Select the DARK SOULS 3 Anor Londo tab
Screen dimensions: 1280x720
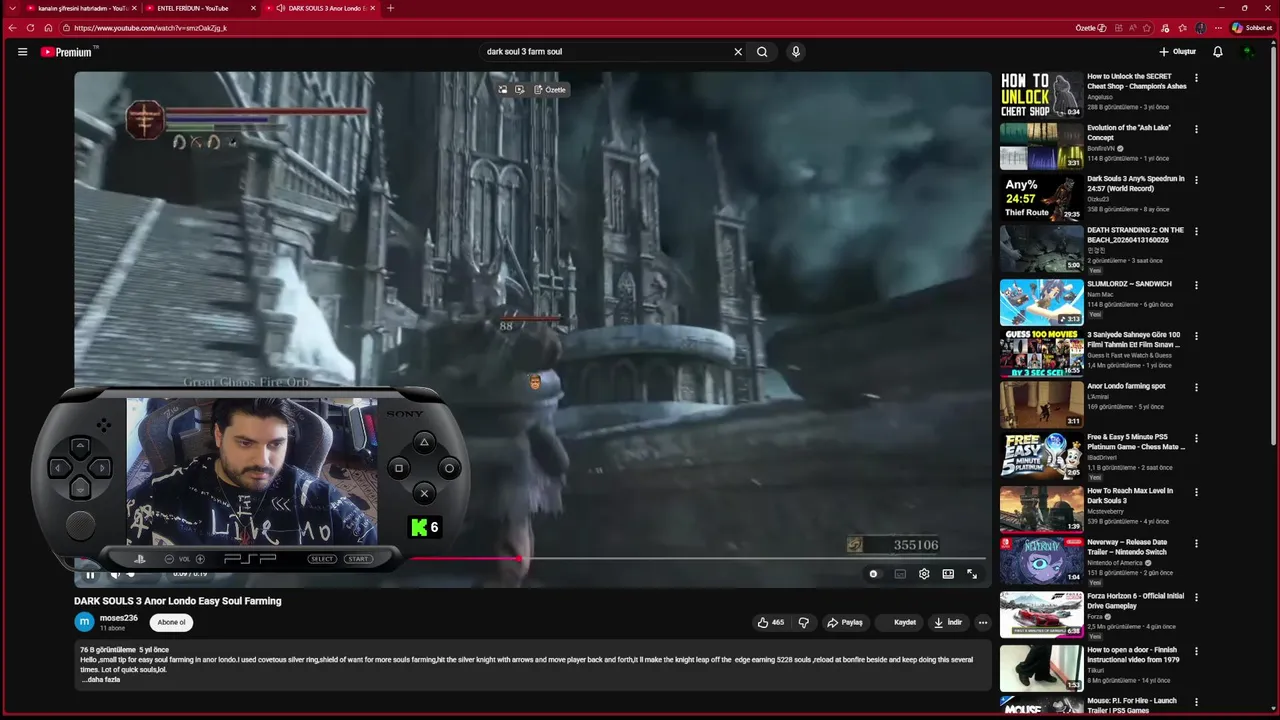[320, 8]
